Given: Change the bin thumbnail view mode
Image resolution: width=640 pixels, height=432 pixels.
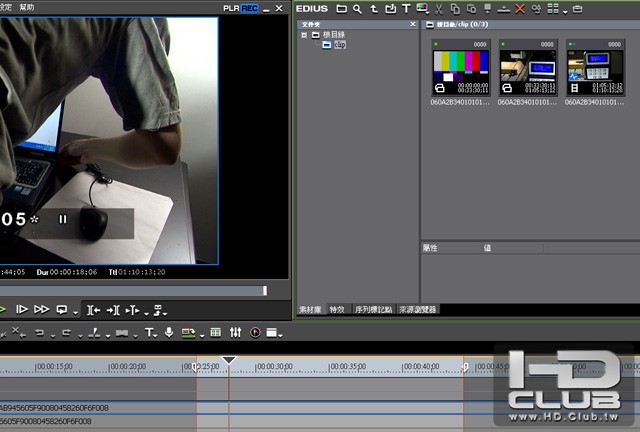Looking at the screenshot, I should (x=553, y=9).
